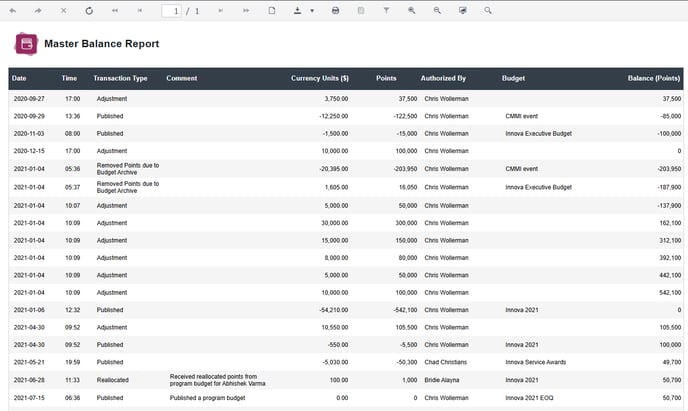Toggle the parameters filter icon

click(x=386, y=11)
